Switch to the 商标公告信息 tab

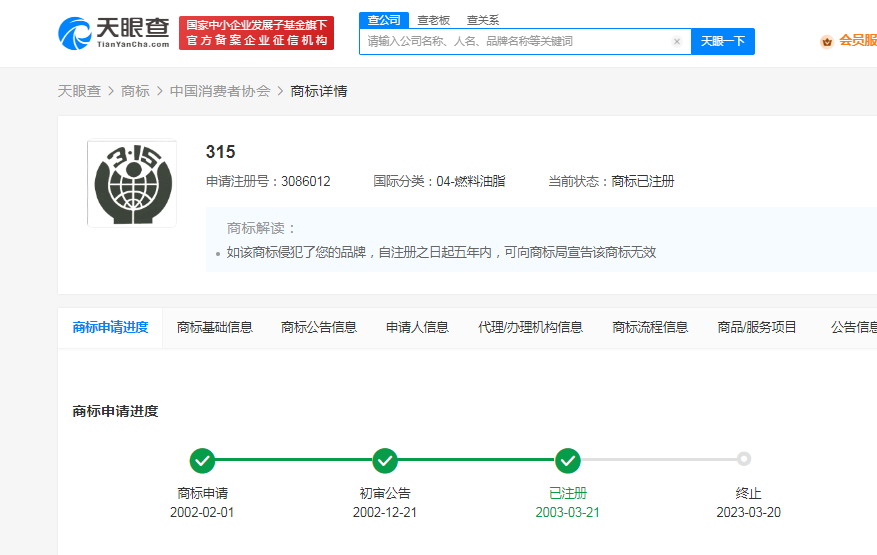[319, 327]
